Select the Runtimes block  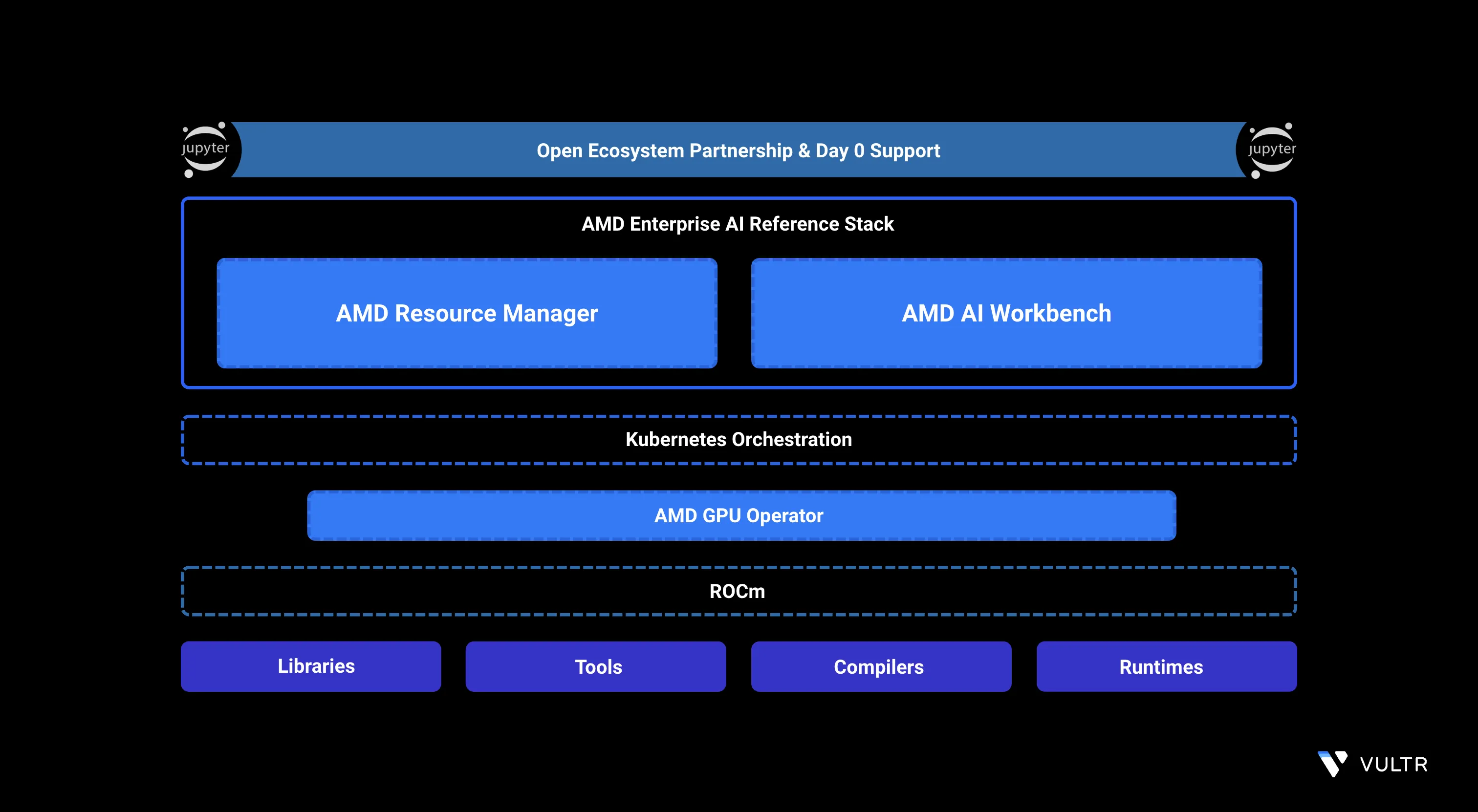click(x=1167, y=666)
